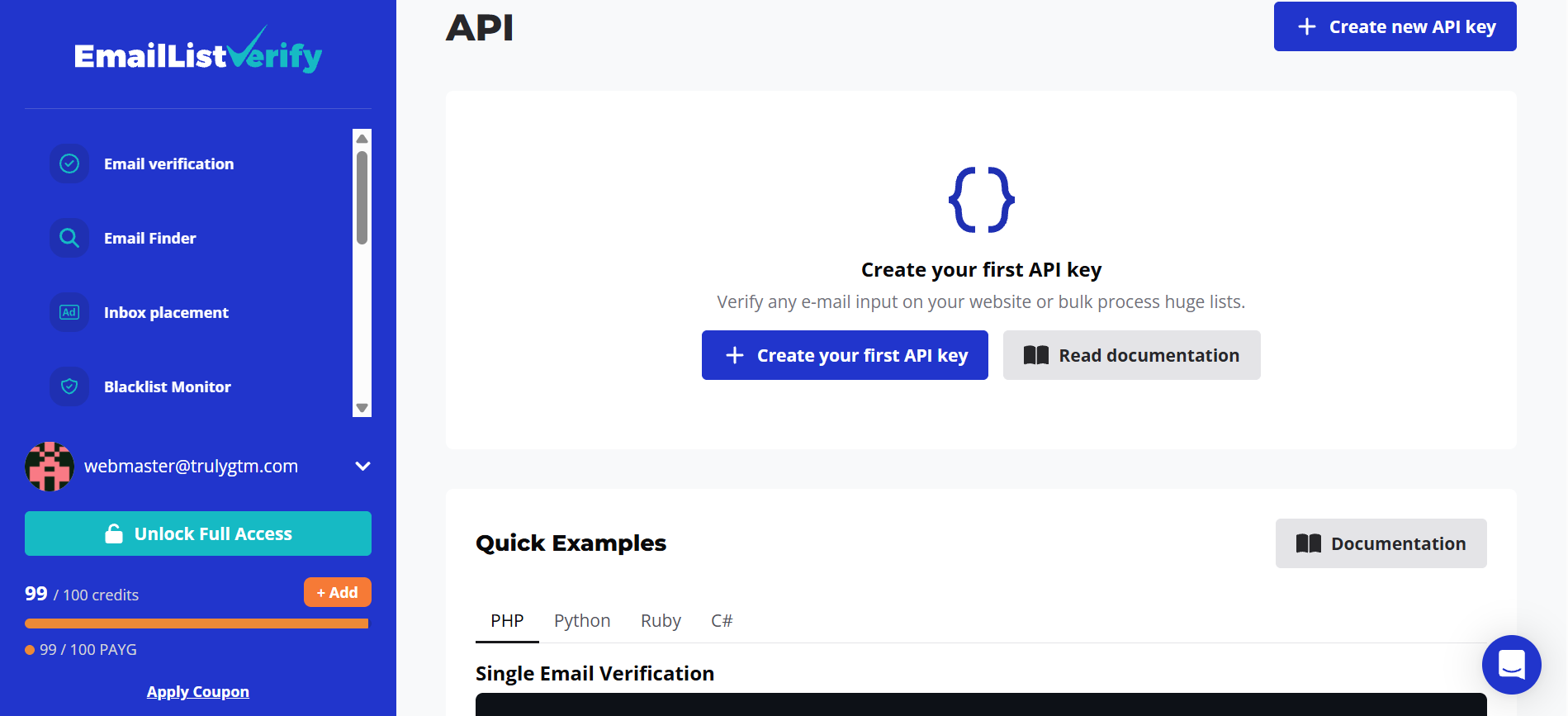This screenshot has height=716, width=1568.
Task: Switch to the C# tab
Action: 722,621
